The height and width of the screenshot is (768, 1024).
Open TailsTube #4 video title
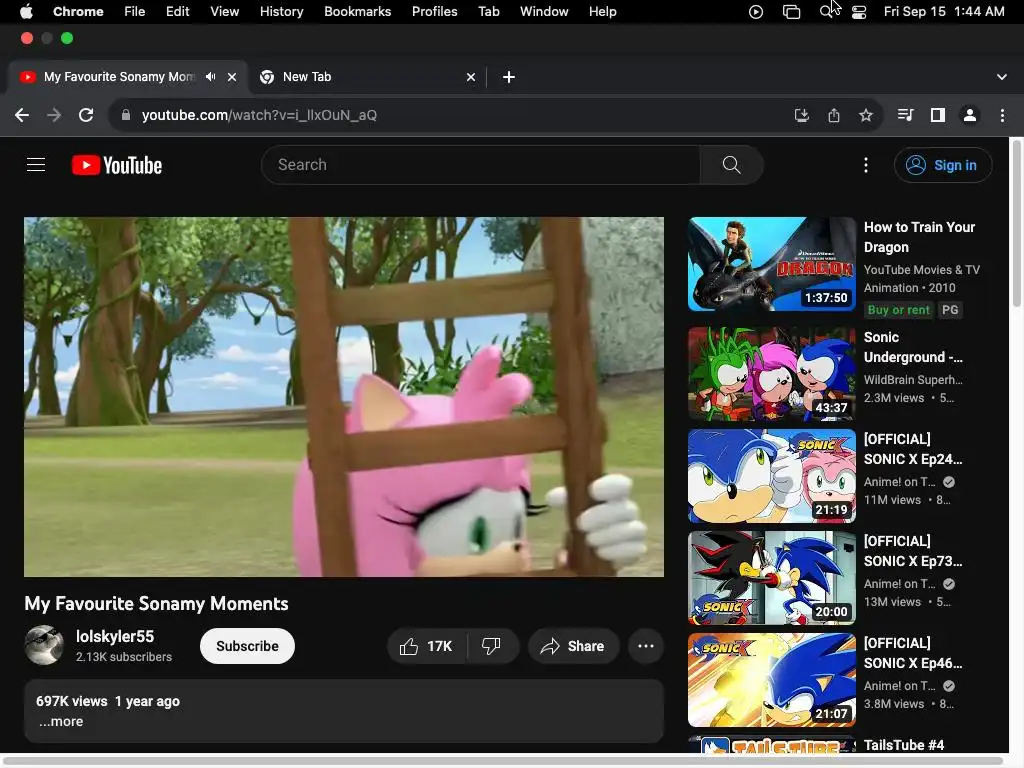pos(904,745)
